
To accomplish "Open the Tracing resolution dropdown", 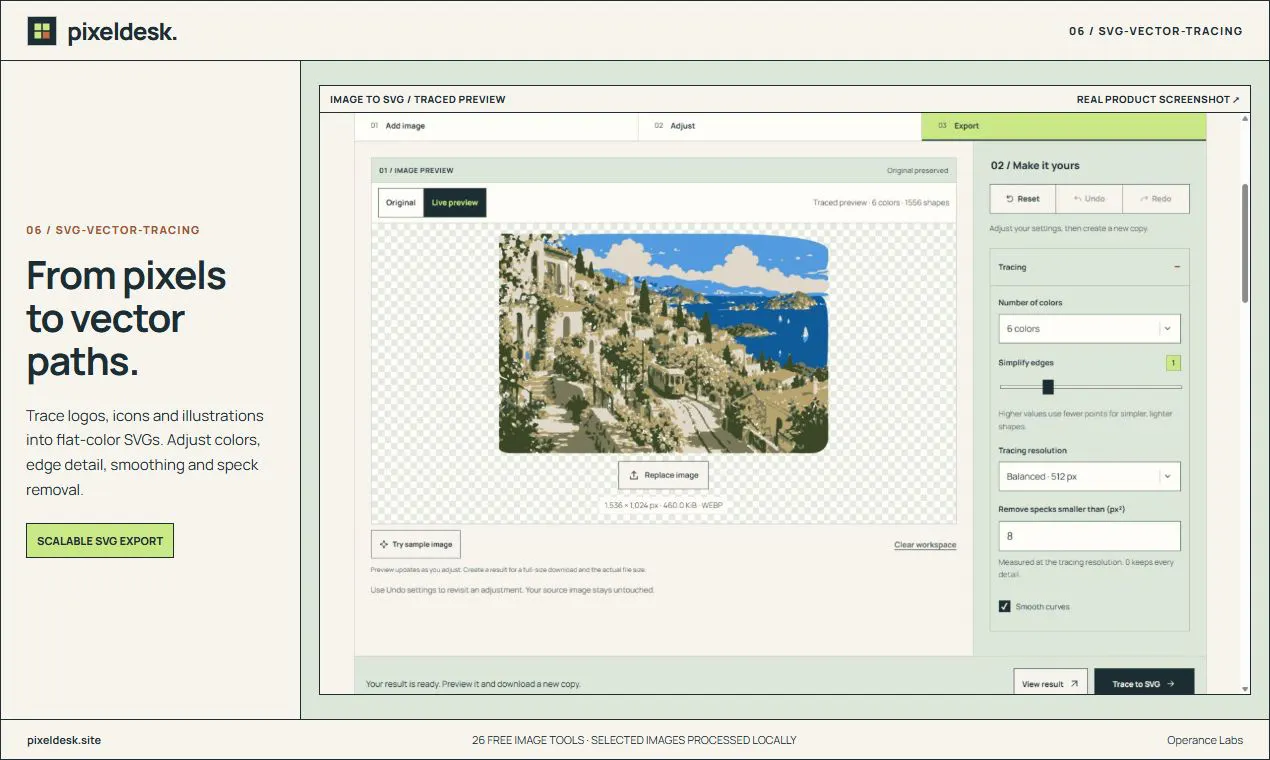I will [1089, 477].
